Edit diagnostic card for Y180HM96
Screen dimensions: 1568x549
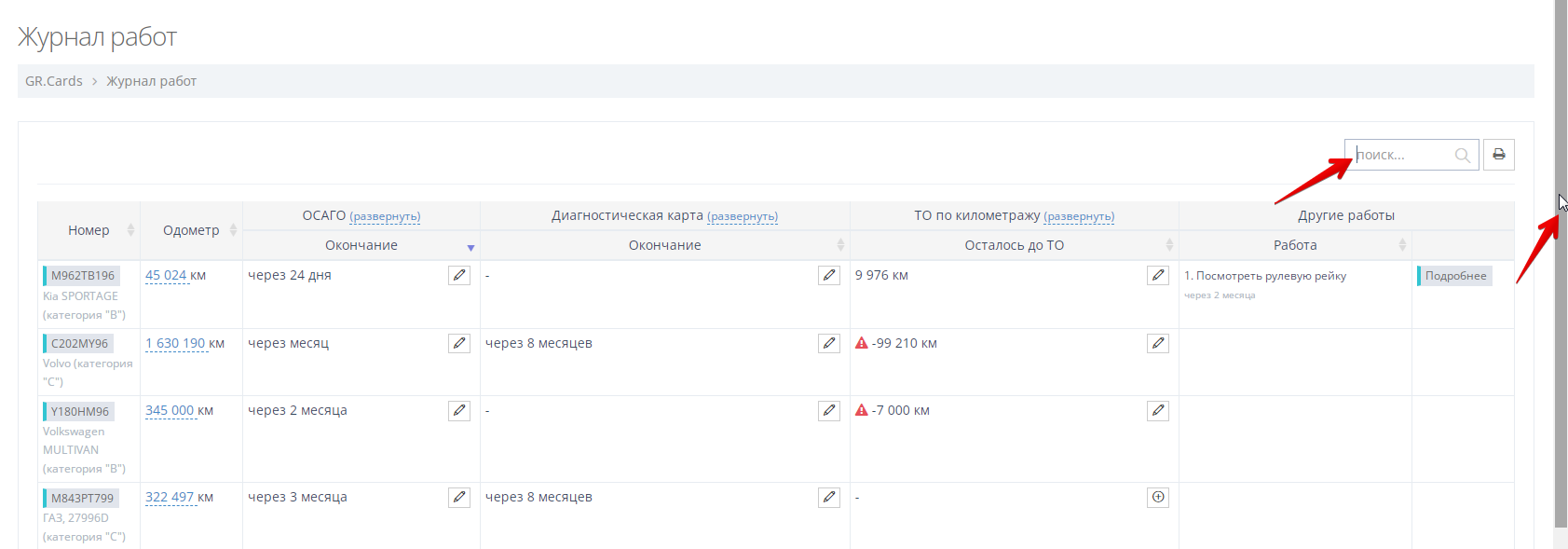click(828, 411)
